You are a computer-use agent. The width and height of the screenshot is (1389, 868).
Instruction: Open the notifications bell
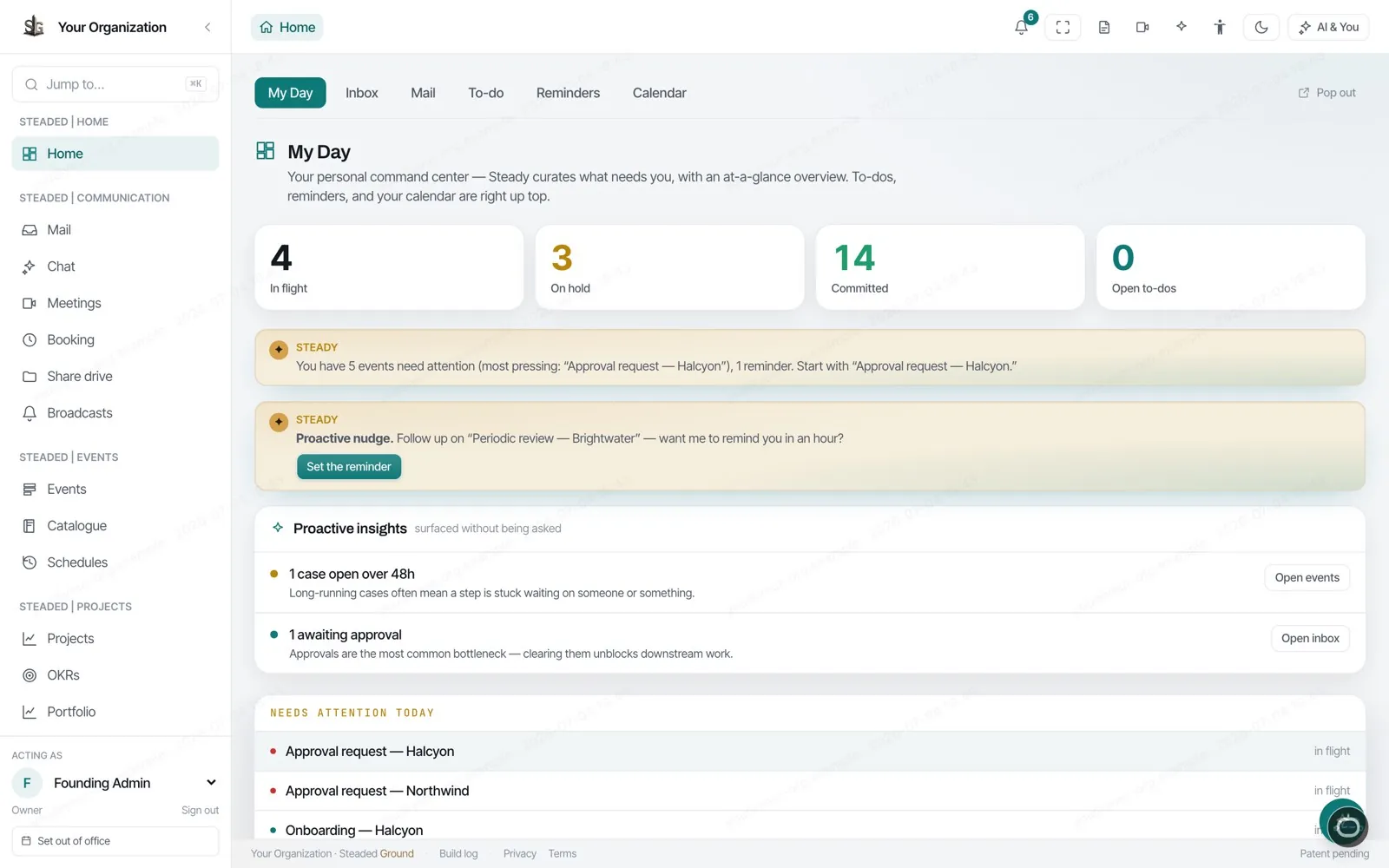[1022, 27]
